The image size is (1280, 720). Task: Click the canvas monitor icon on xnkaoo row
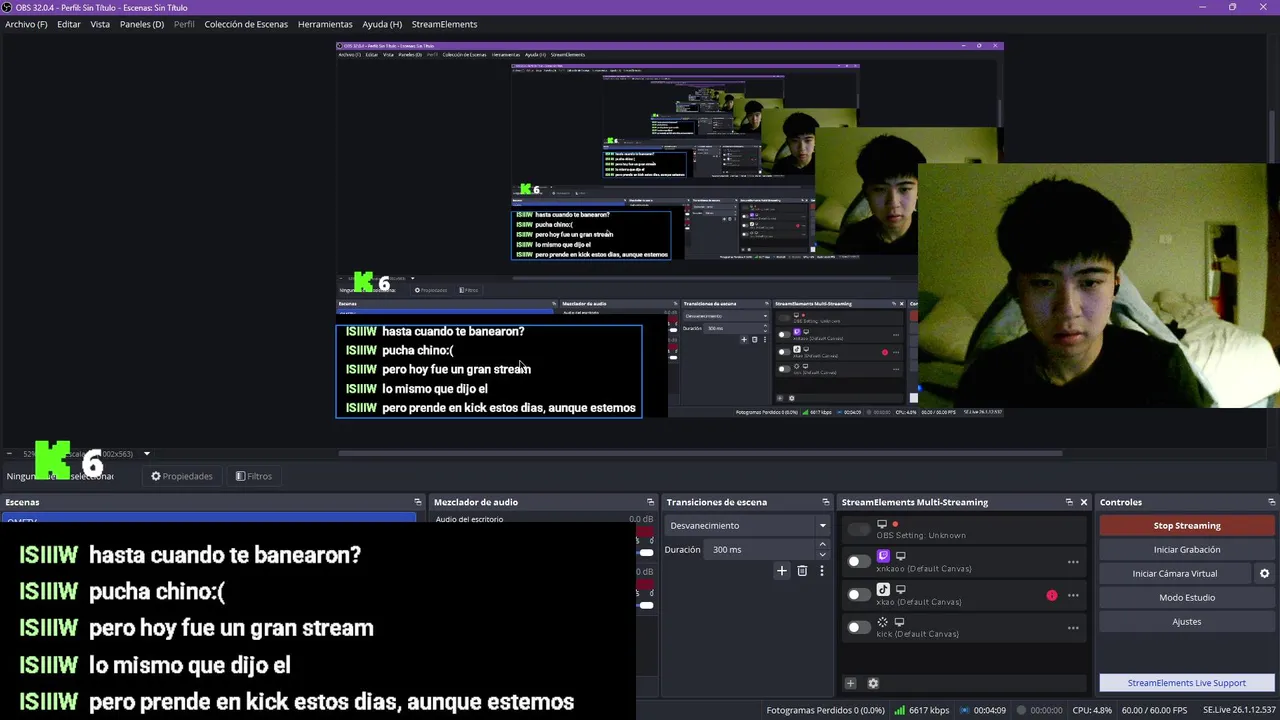point(901,556)
